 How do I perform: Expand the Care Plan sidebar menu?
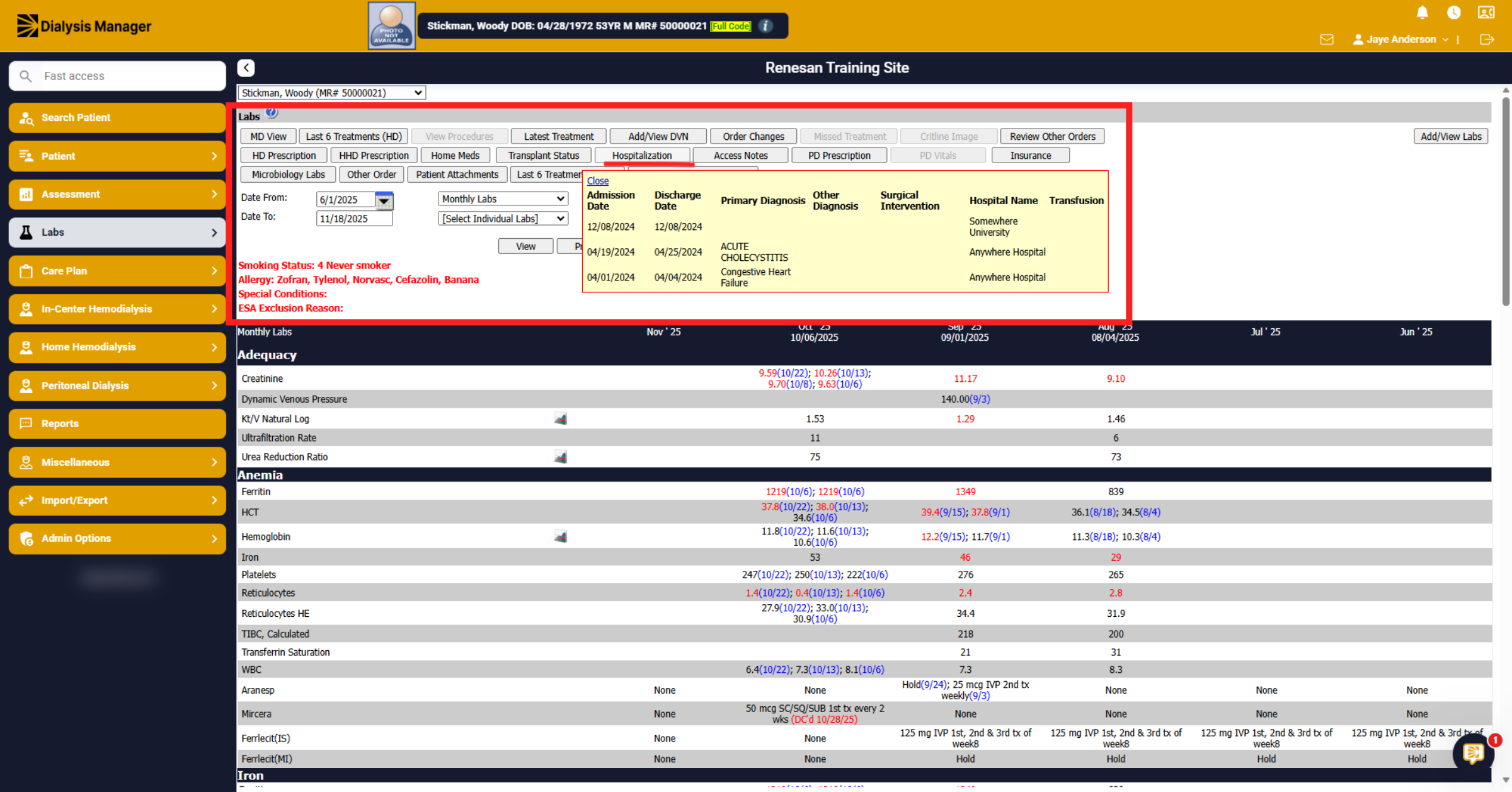[x=117, y=271]
